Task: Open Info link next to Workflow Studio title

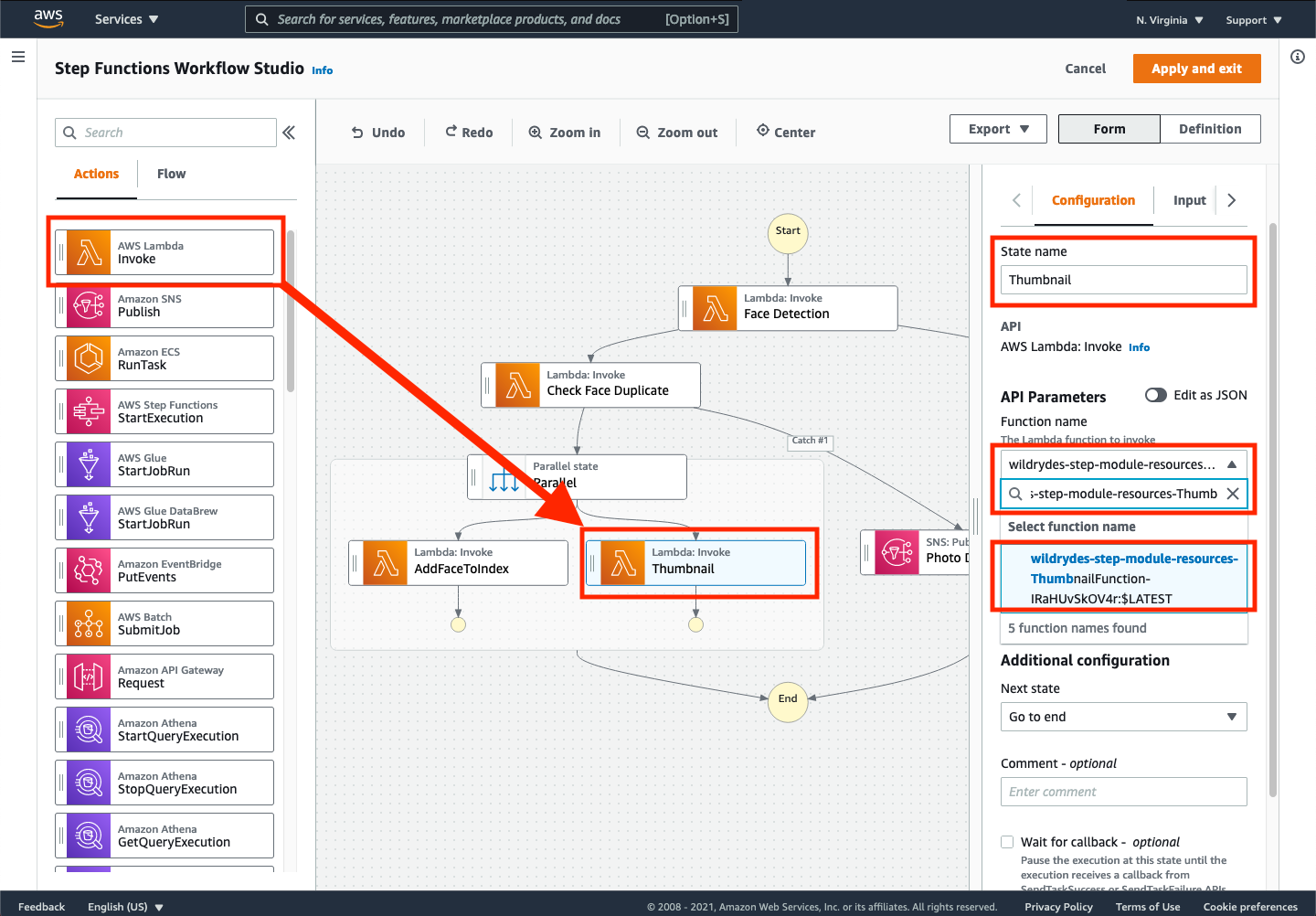Action: point(322,70)
